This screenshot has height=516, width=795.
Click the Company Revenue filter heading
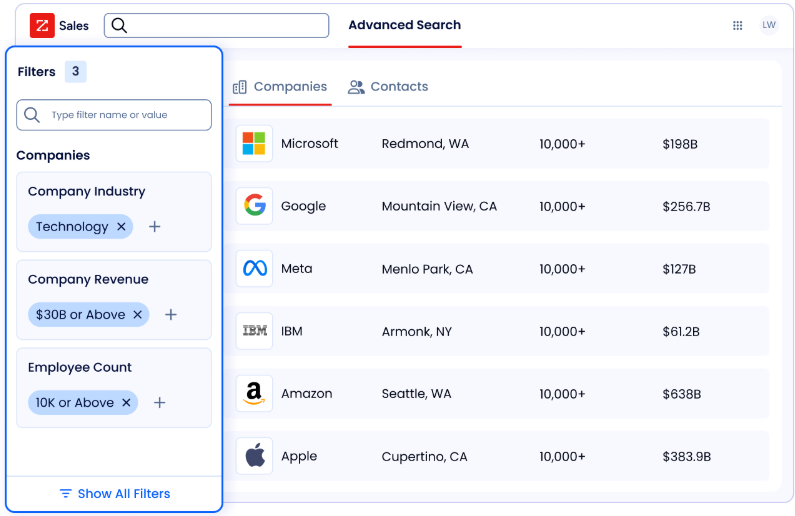coord(88,280)
